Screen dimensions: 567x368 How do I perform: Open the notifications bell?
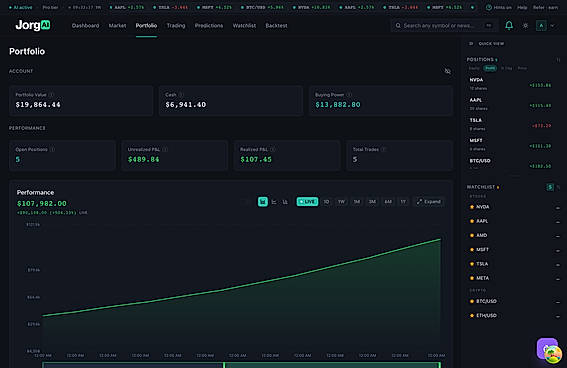coord(509,25)
